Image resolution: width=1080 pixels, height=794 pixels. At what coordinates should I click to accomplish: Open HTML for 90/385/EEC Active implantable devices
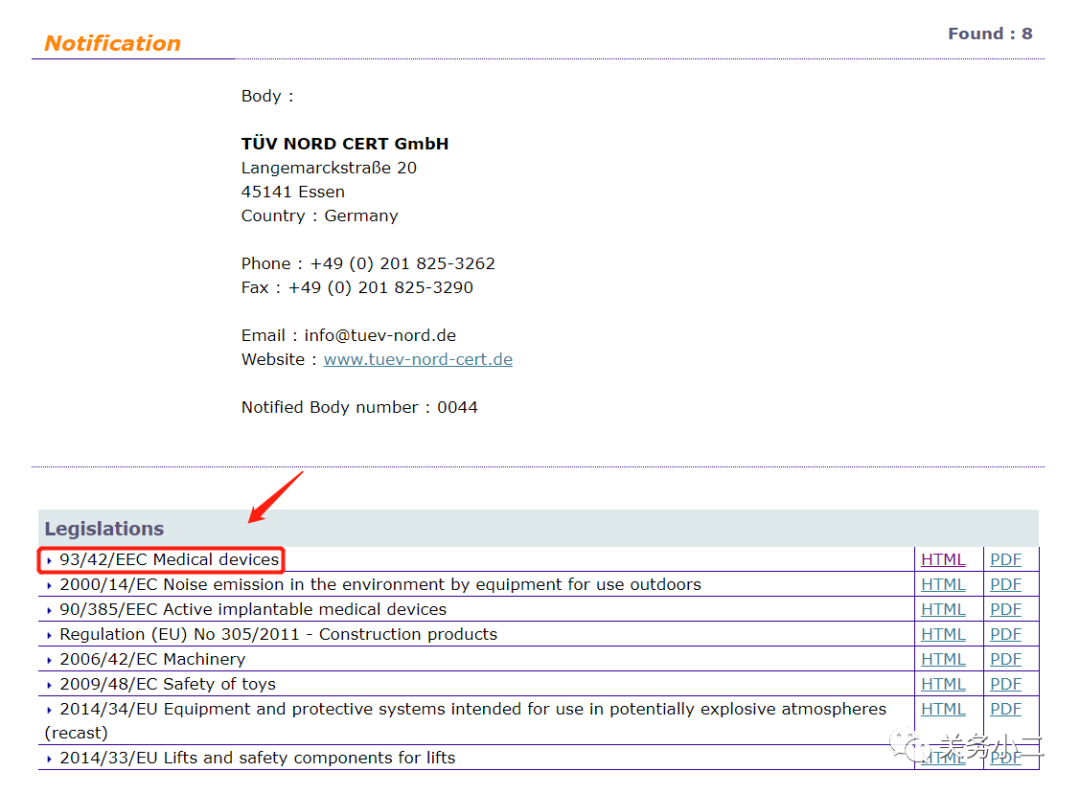tap(943, 609)
